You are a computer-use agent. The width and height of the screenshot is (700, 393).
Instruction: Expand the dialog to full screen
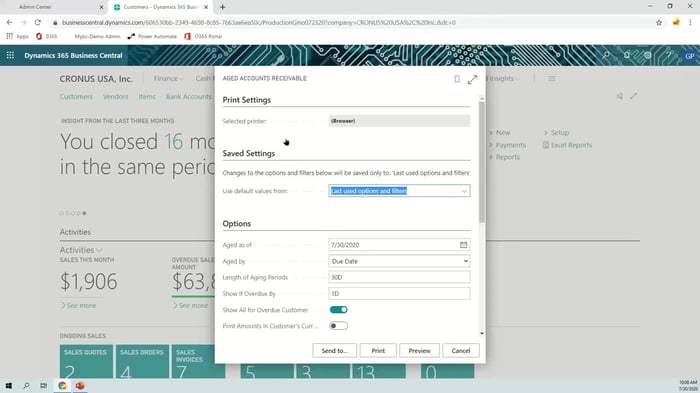coord(472,79)
